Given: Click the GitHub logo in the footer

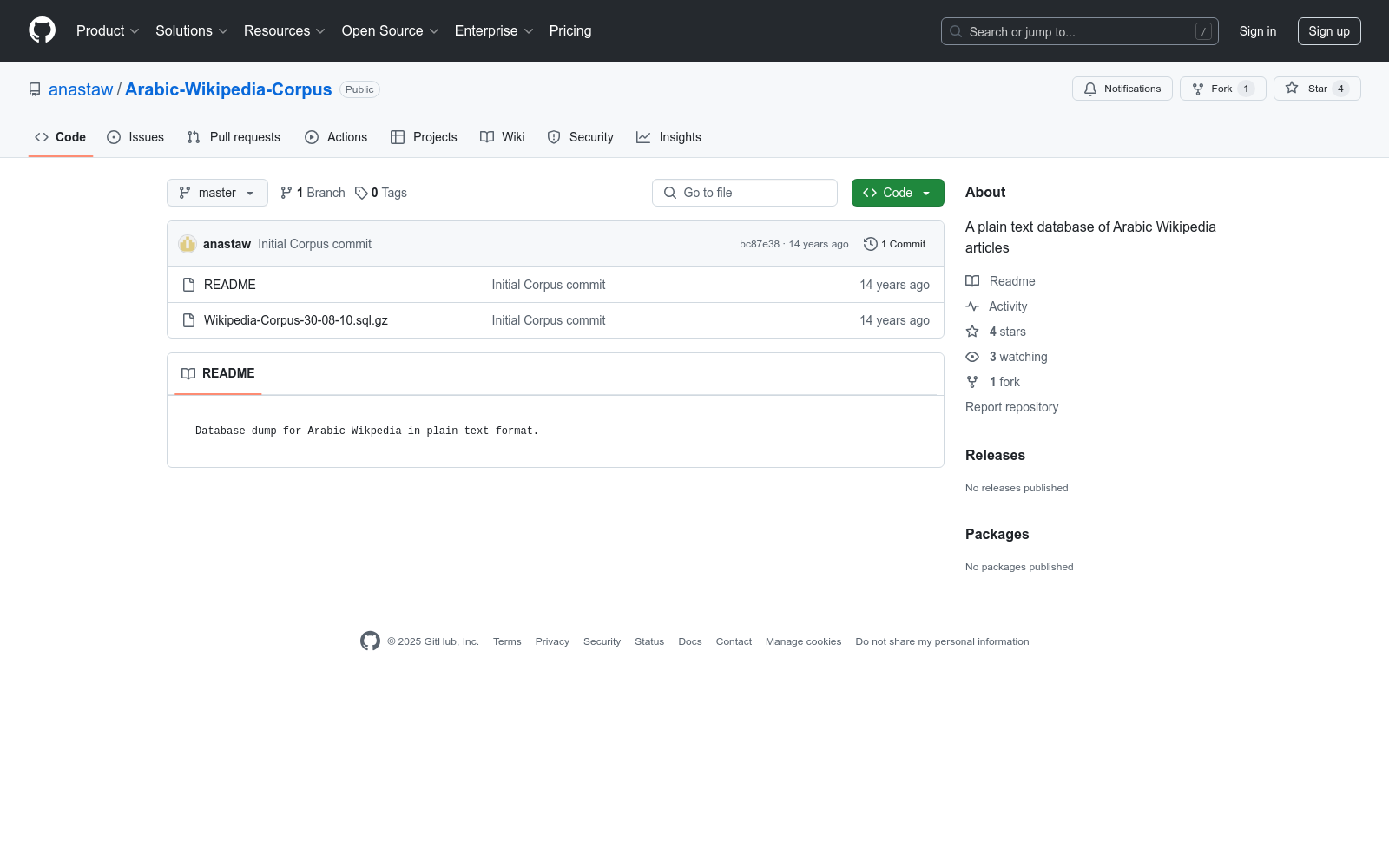Looking at the screenshot, I should [370, 641].
